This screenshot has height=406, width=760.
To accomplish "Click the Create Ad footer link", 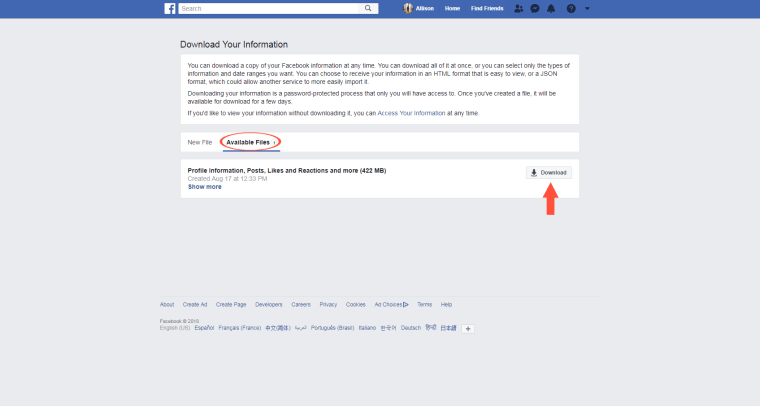I will [195, 305].
